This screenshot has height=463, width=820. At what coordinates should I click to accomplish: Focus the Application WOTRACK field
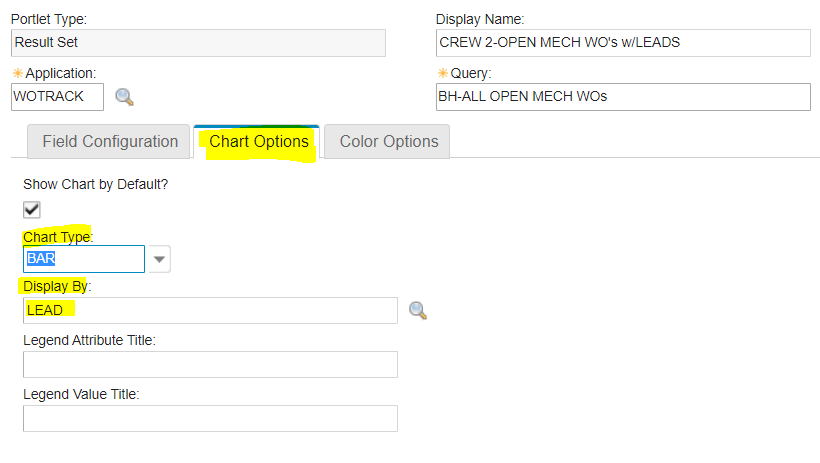click(x=57, y=97)
